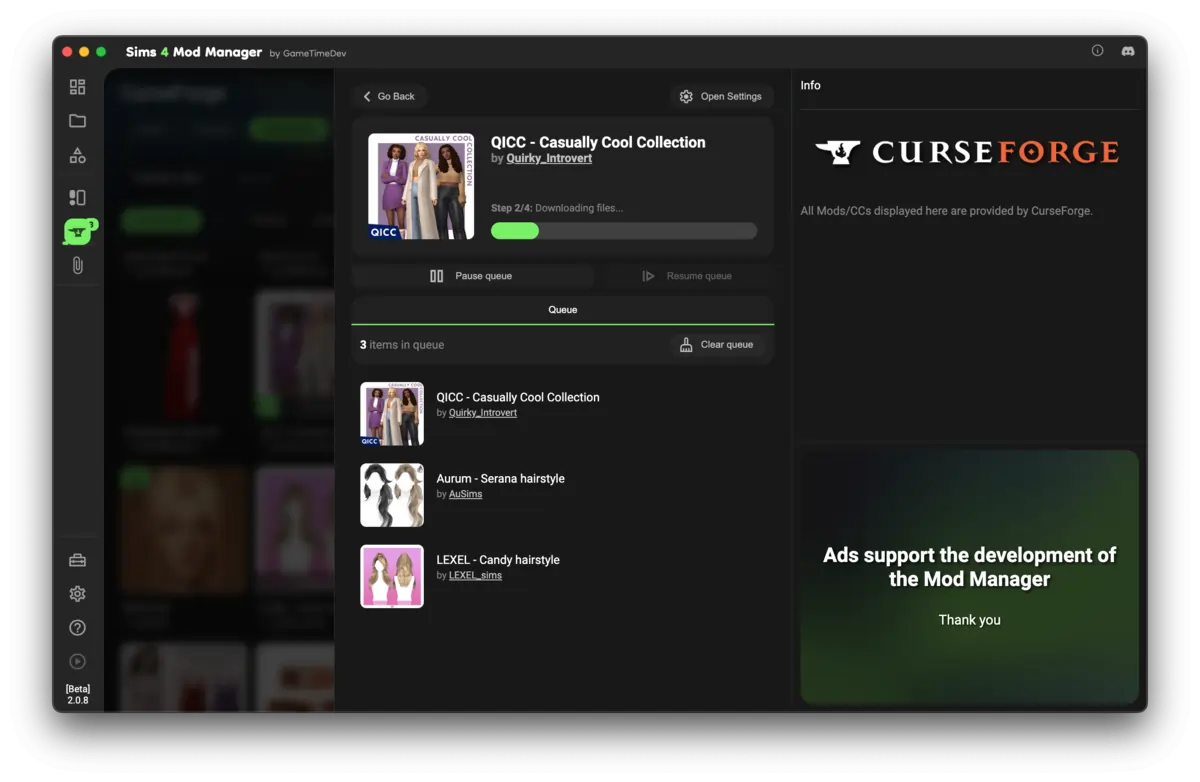Open the help question mark icon

pyautogui.click(x=77, y=628)
